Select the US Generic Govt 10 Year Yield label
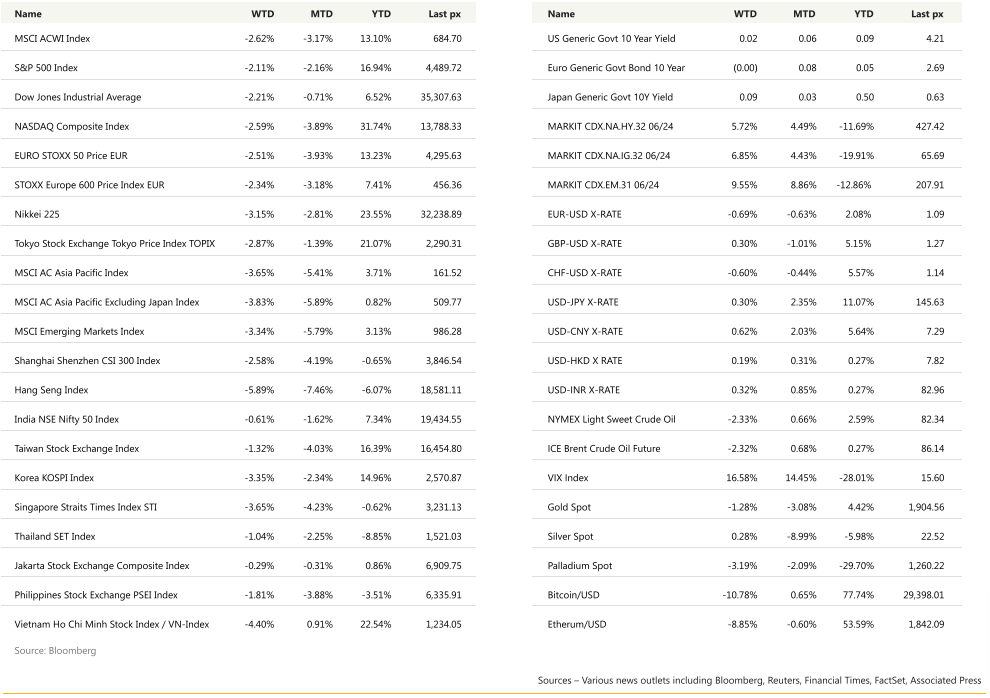Screen dimensions: 990x698 [x=611, y=39]
